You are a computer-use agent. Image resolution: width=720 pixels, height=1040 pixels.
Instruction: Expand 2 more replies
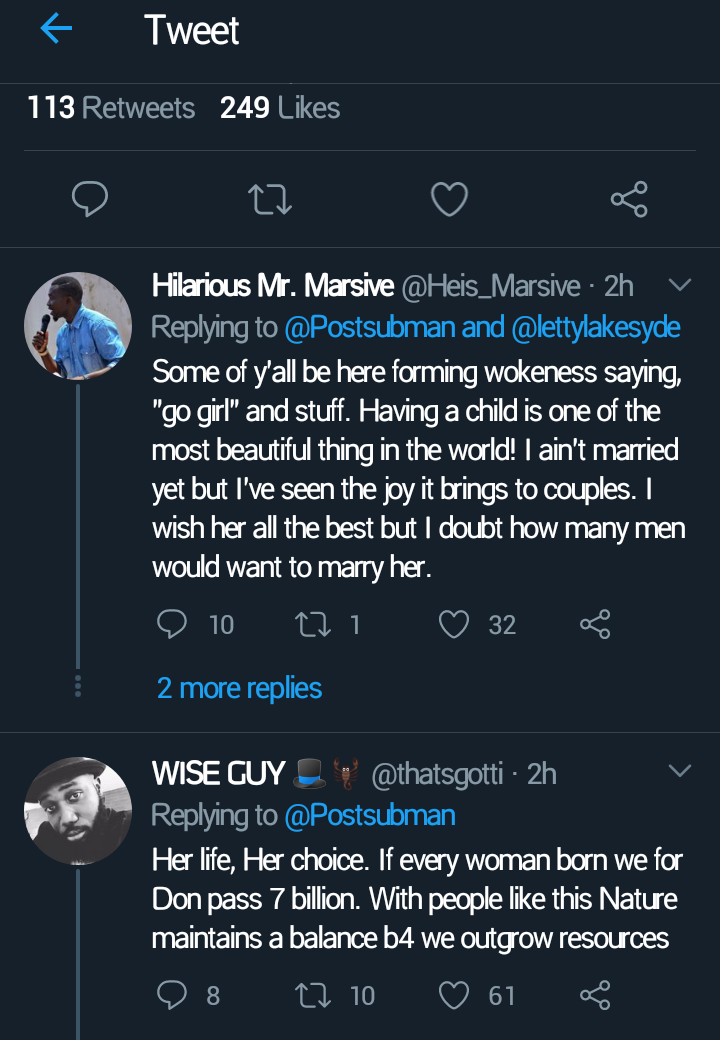click(239, 688)
